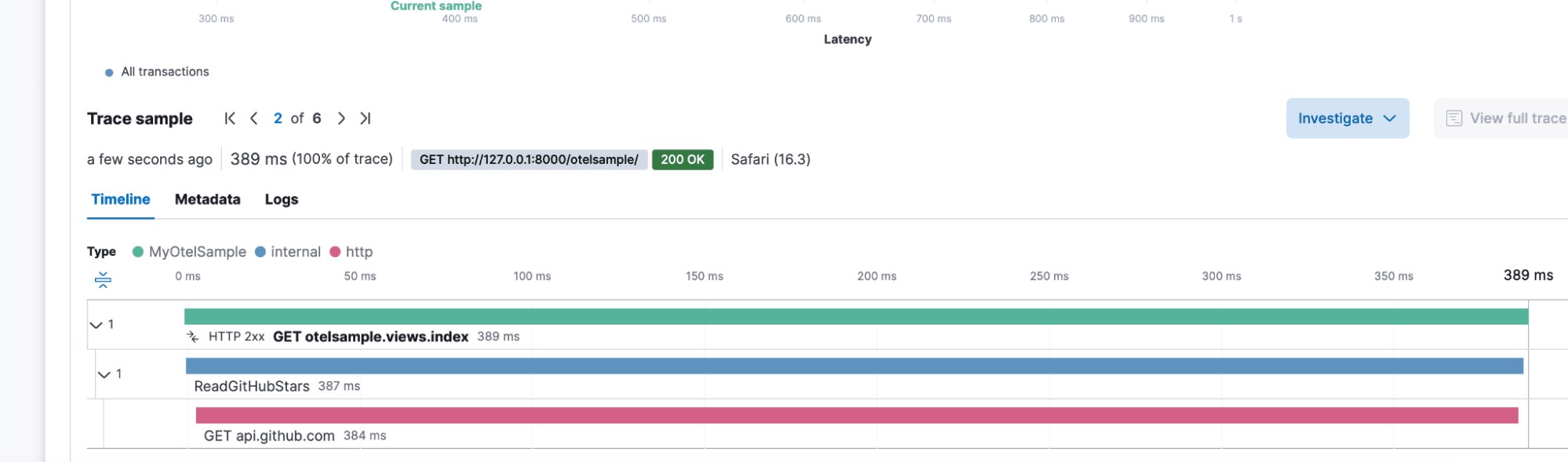Image resolution: width=1568 pixels, height=462 pixels.
Task: Collapse the GET otelsample.views.index row
Action: 96,325
